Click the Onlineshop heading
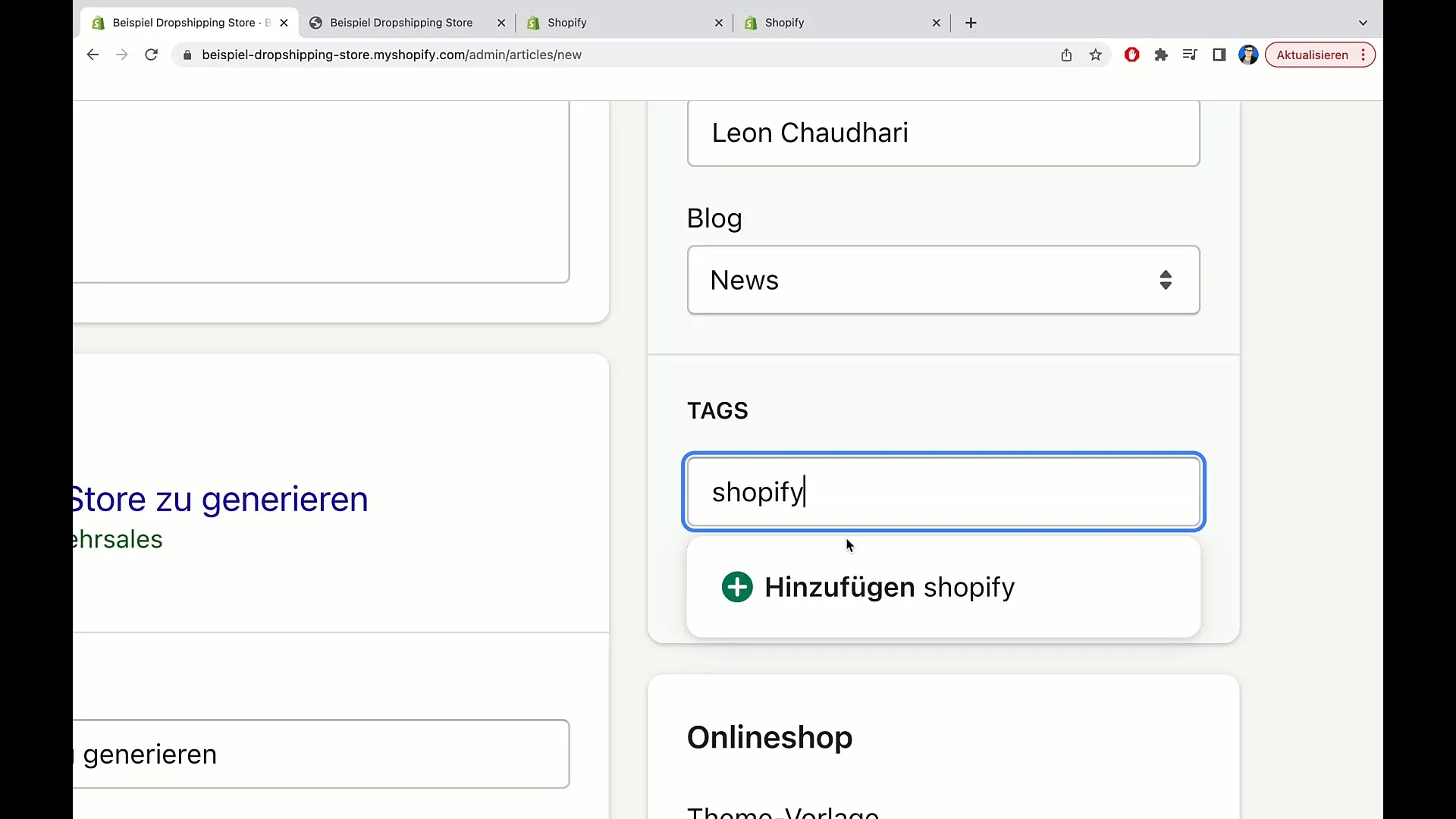This screenshot has width=1456, height=819. click(x=770, y=737)
